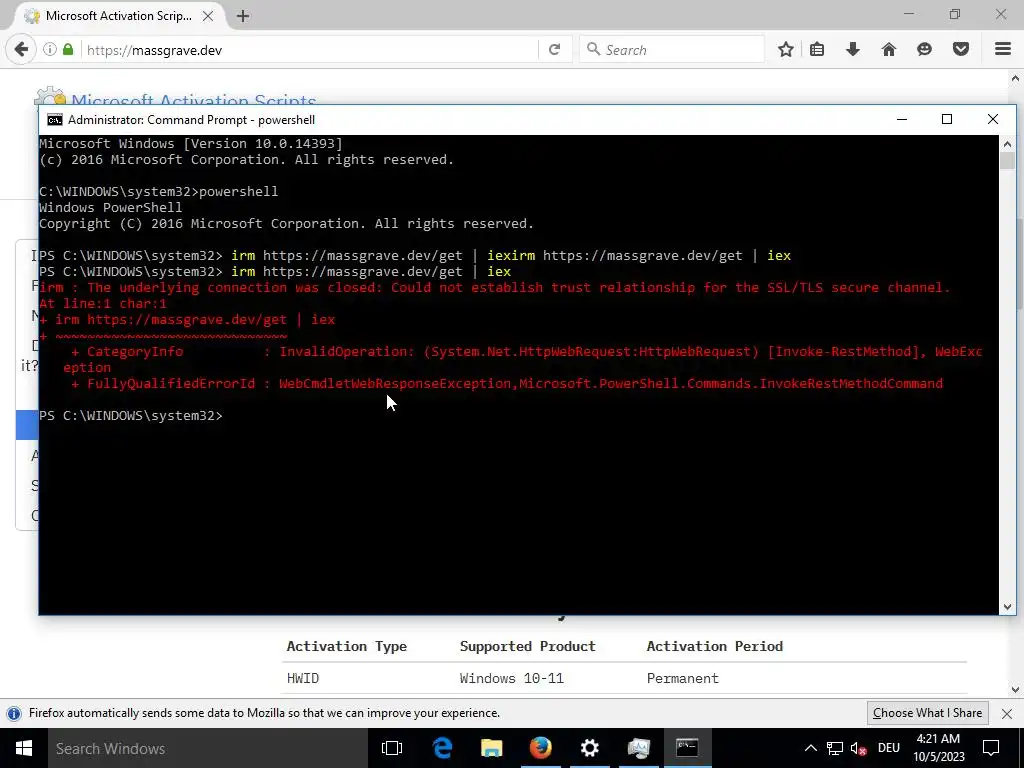Open site information icon in address bar
This screenshot has width=1024, height=768.
tap(50, 50)
